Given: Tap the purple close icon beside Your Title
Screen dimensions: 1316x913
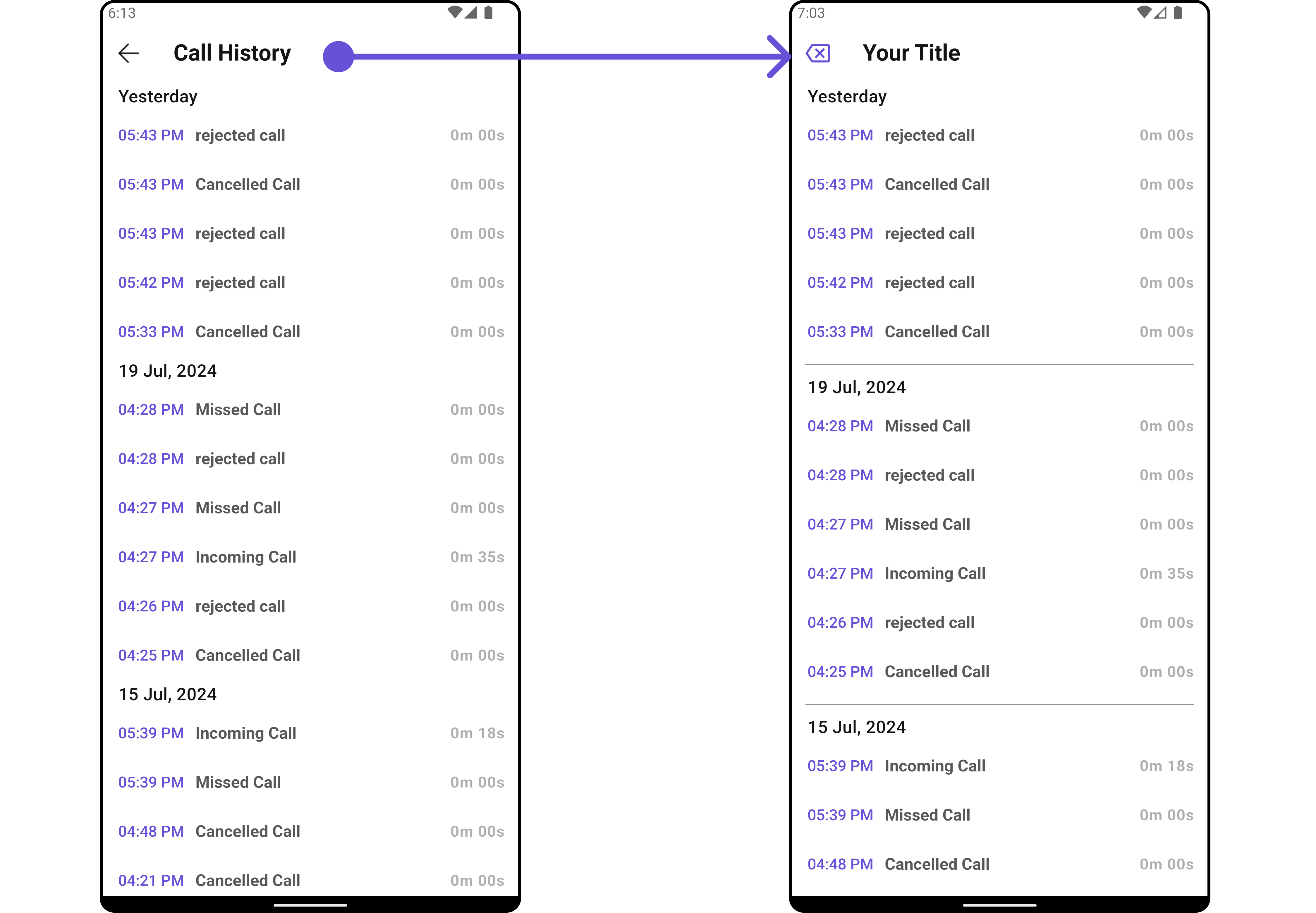Looking at the screenshot, I should click(x=818, y=53).
